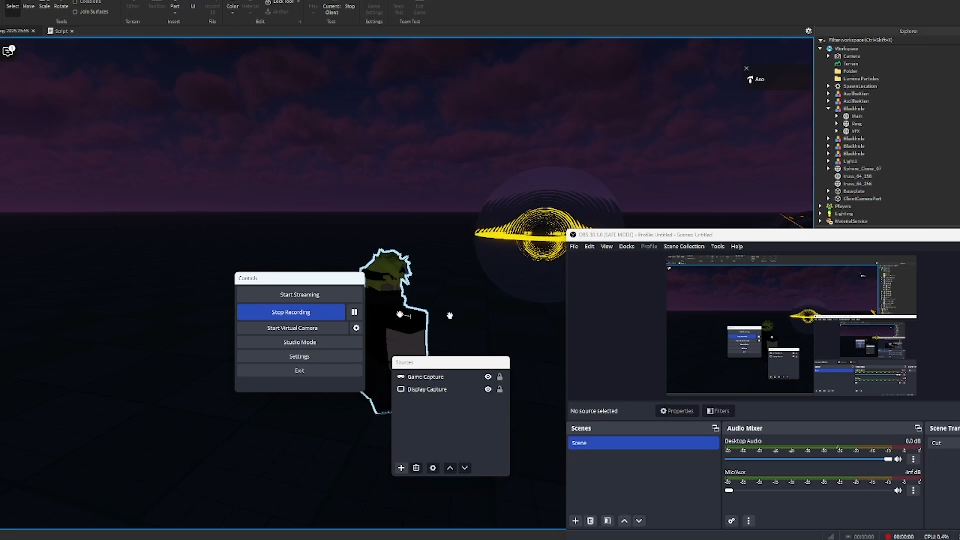Toggle visibility of Display Capture source
This screenshot has height=540, width=960.
(488, 389)
